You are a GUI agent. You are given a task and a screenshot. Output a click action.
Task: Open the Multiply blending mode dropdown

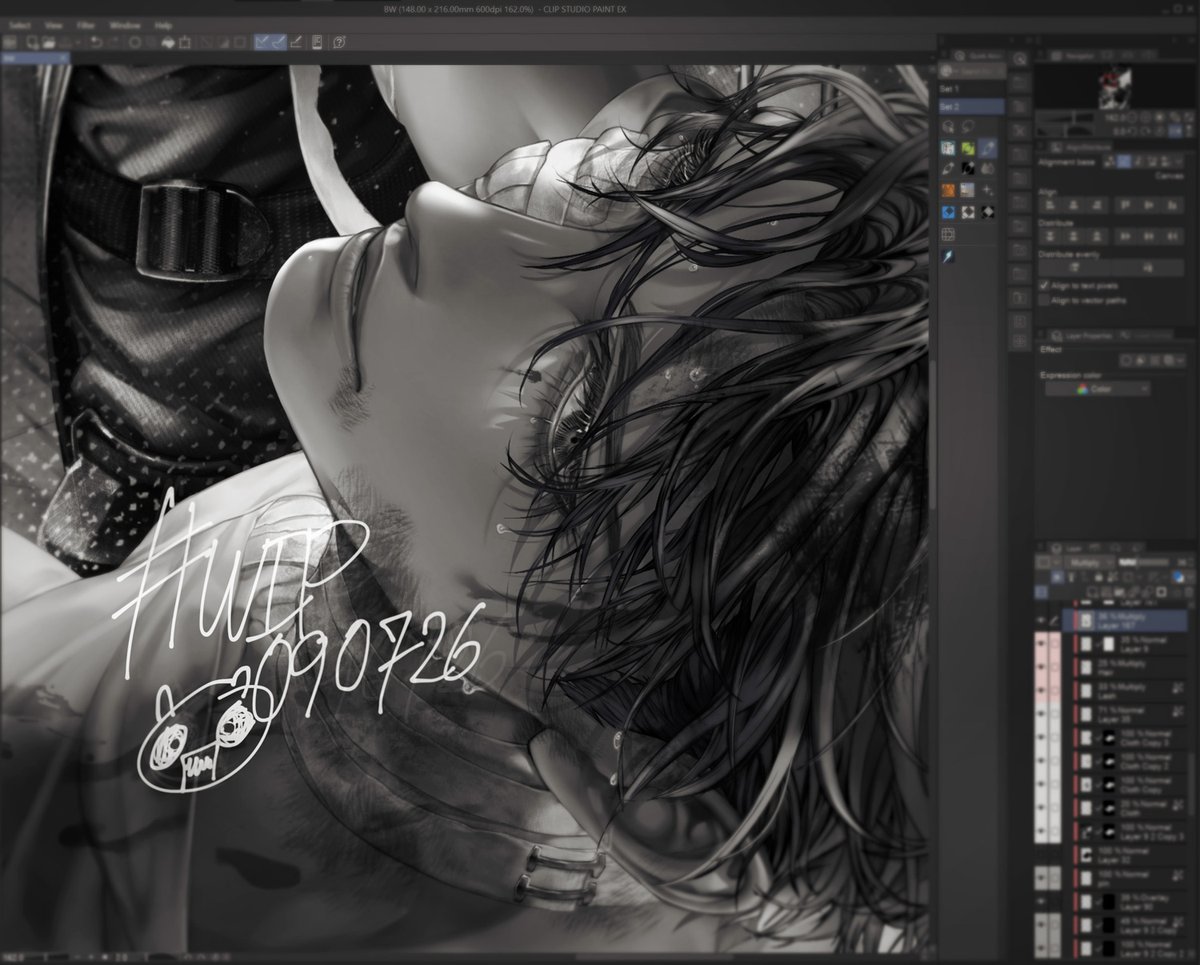coord(1090,563)
